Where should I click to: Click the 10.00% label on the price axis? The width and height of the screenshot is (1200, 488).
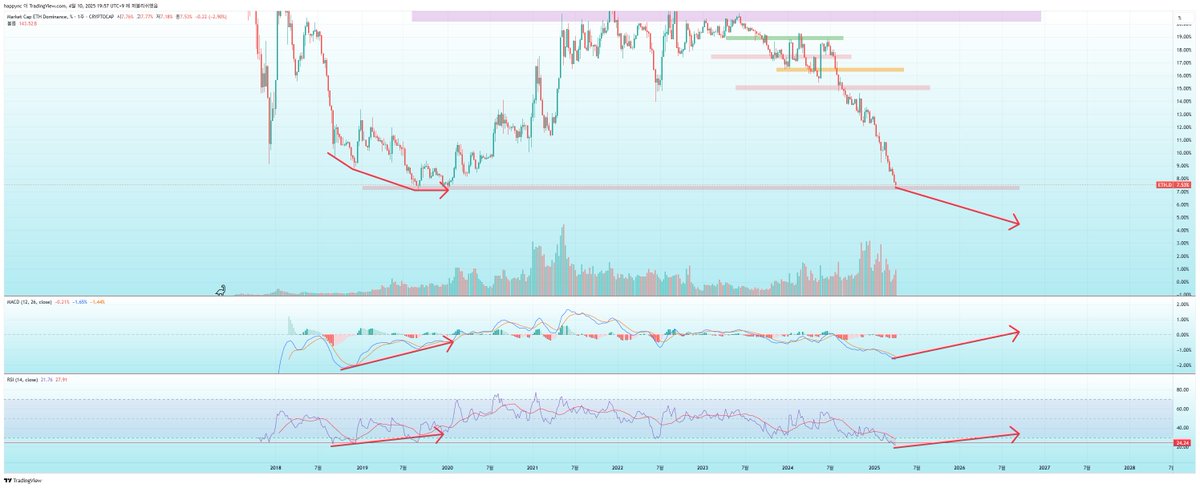point(1183,153)
